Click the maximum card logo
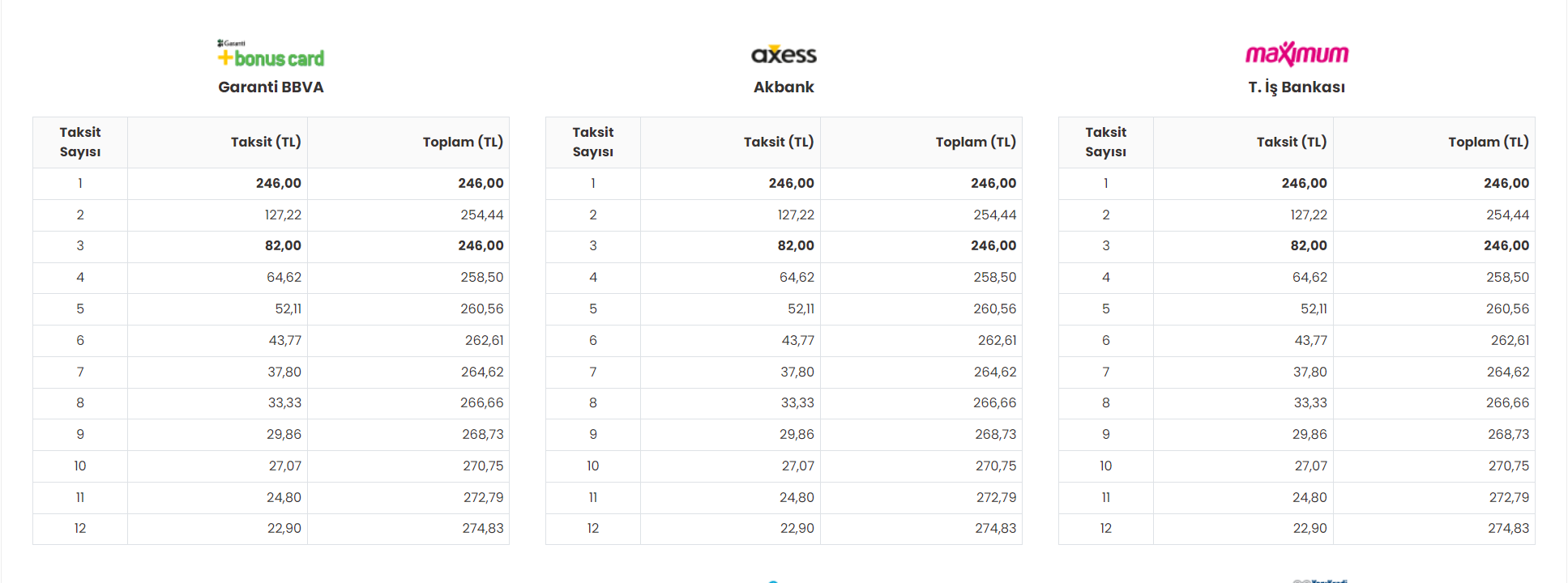The width and height of the screenshot is (1568, 583). (1297, 54)
